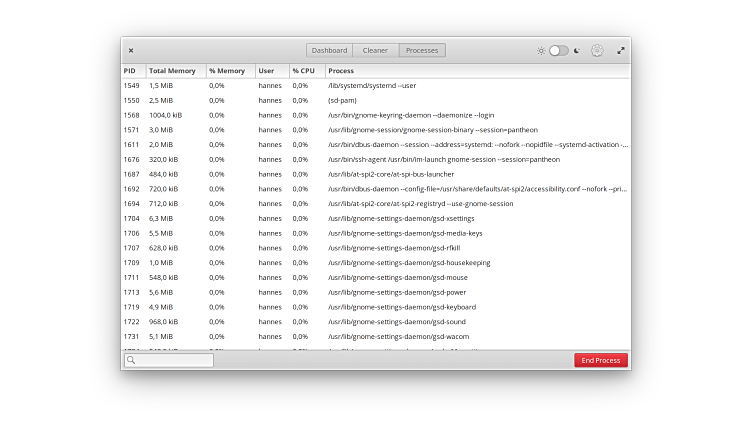
Task: Click the moon dark-mode icon
Action: point(576,50)
